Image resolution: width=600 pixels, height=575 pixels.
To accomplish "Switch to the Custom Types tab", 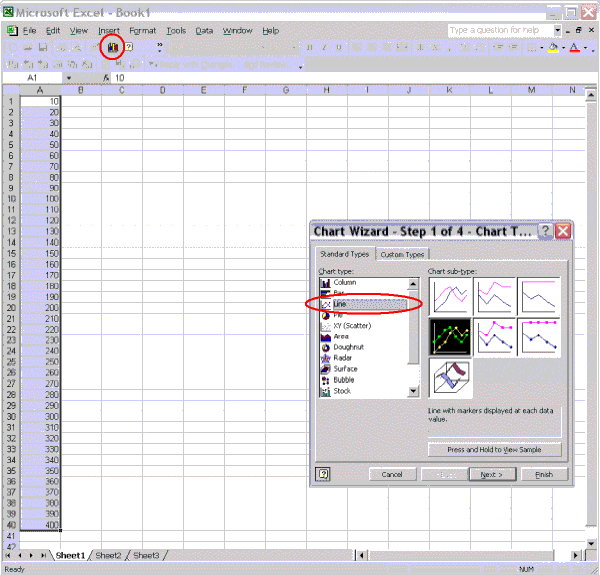I will [x=402, y=254].
